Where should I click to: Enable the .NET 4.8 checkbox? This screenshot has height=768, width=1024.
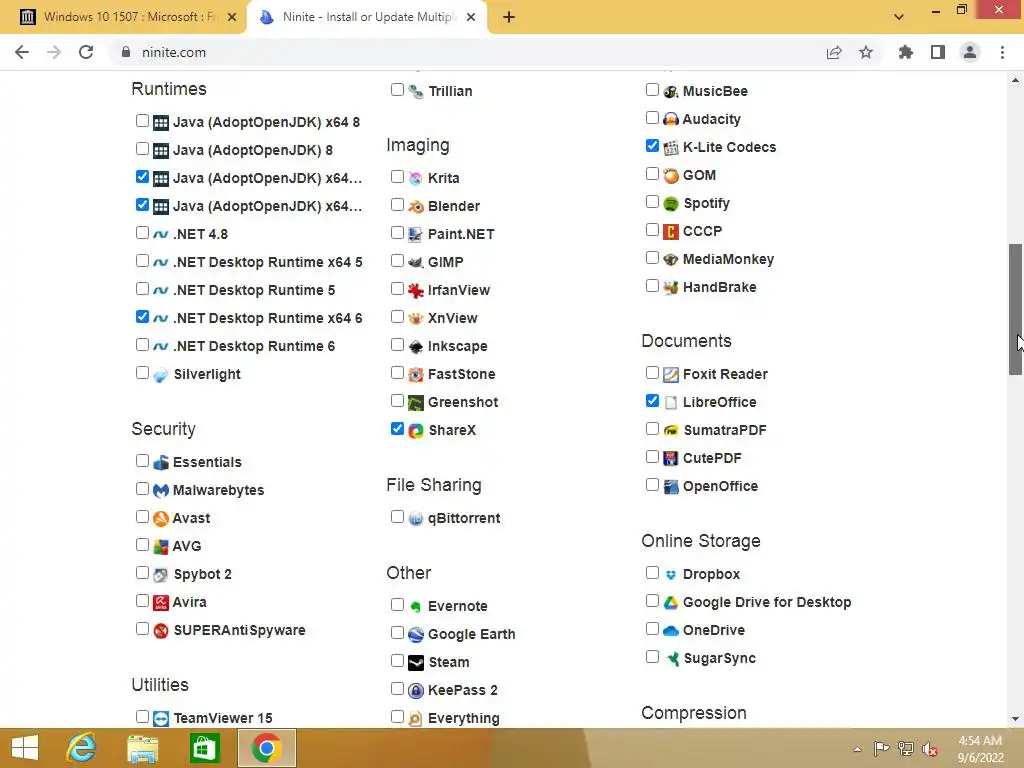click(142, 232)
